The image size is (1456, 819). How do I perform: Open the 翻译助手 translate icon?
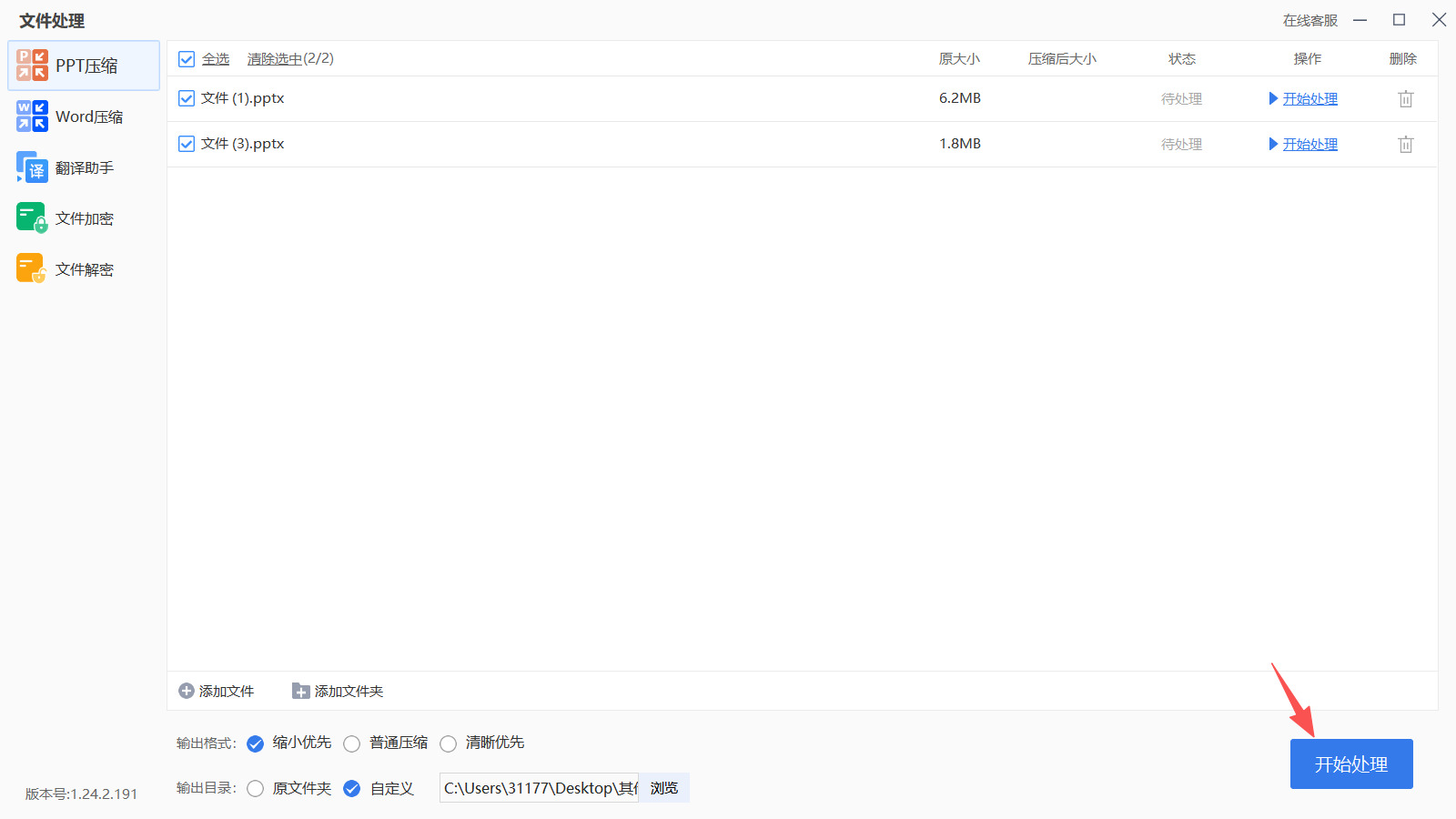point(32,167)
